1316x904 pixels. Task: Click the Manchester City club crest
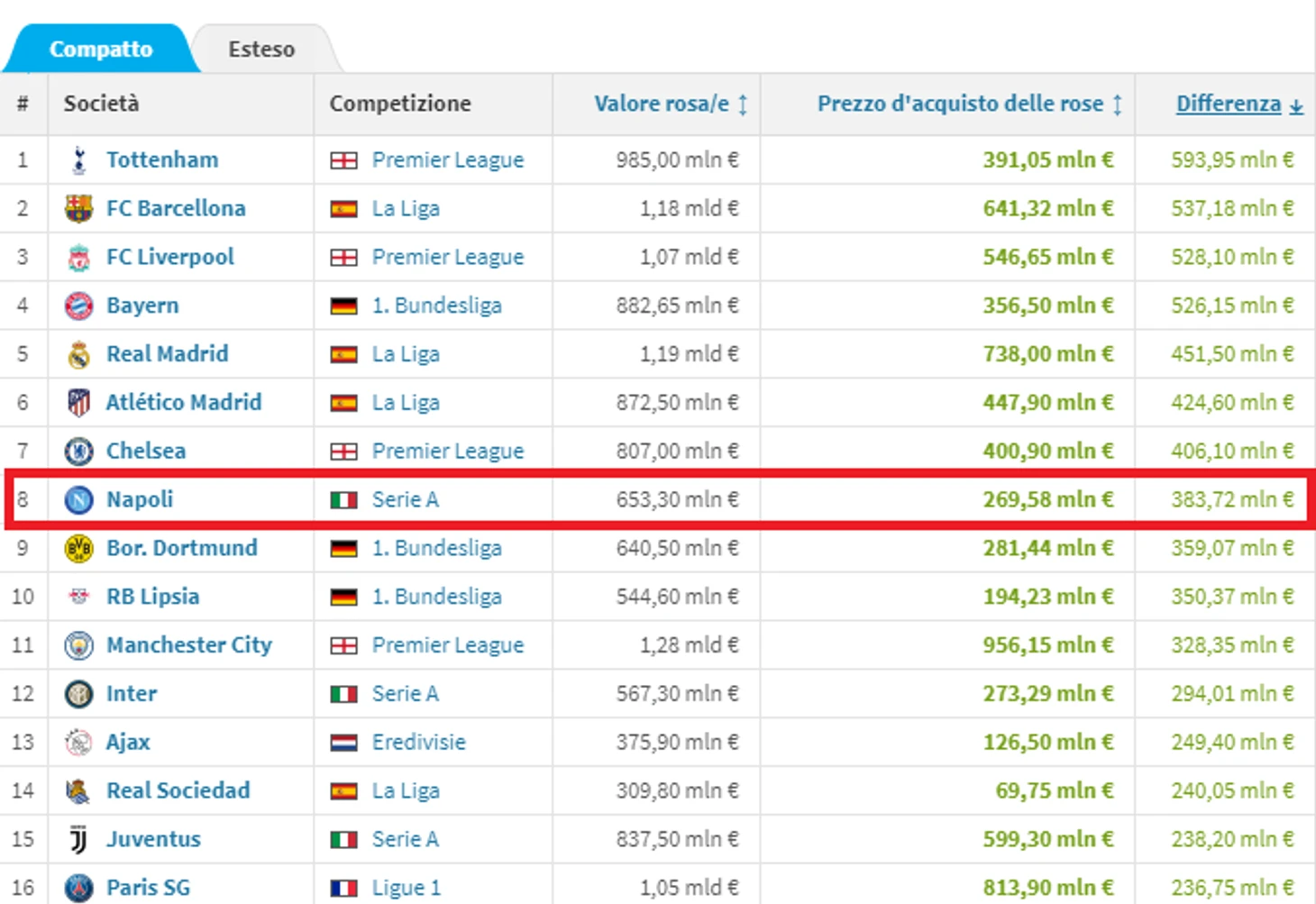79,645
